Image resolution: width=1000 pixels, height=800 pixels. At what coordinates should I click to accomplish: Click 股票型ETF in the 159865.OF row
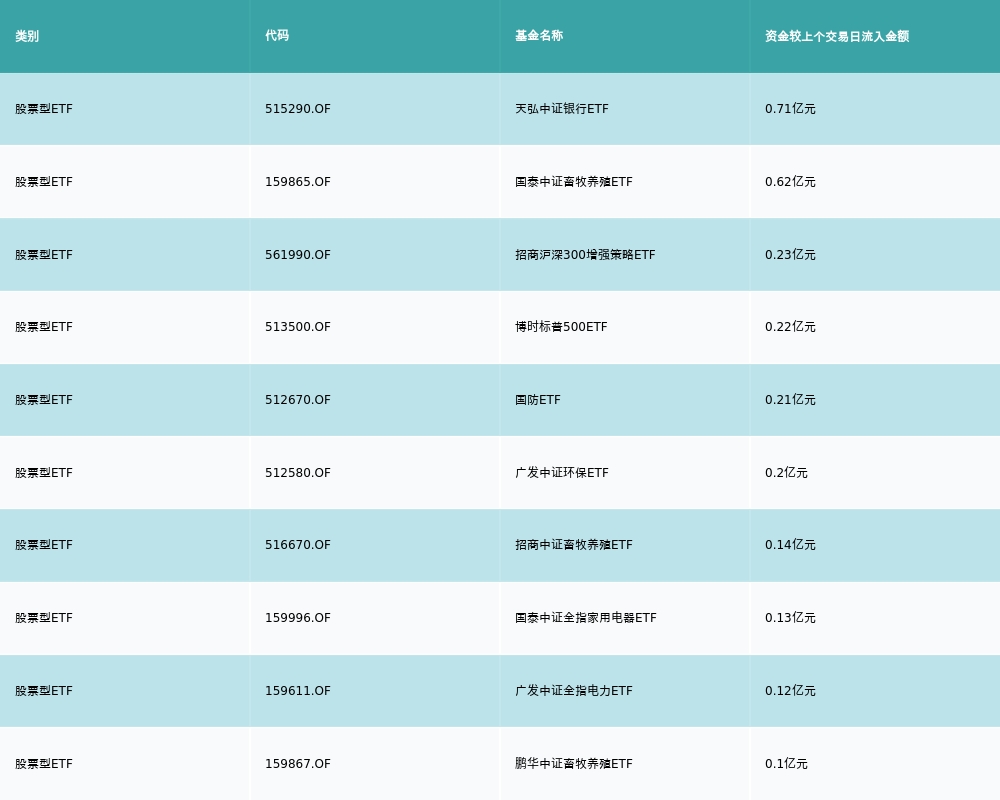(x=44, y=182)
